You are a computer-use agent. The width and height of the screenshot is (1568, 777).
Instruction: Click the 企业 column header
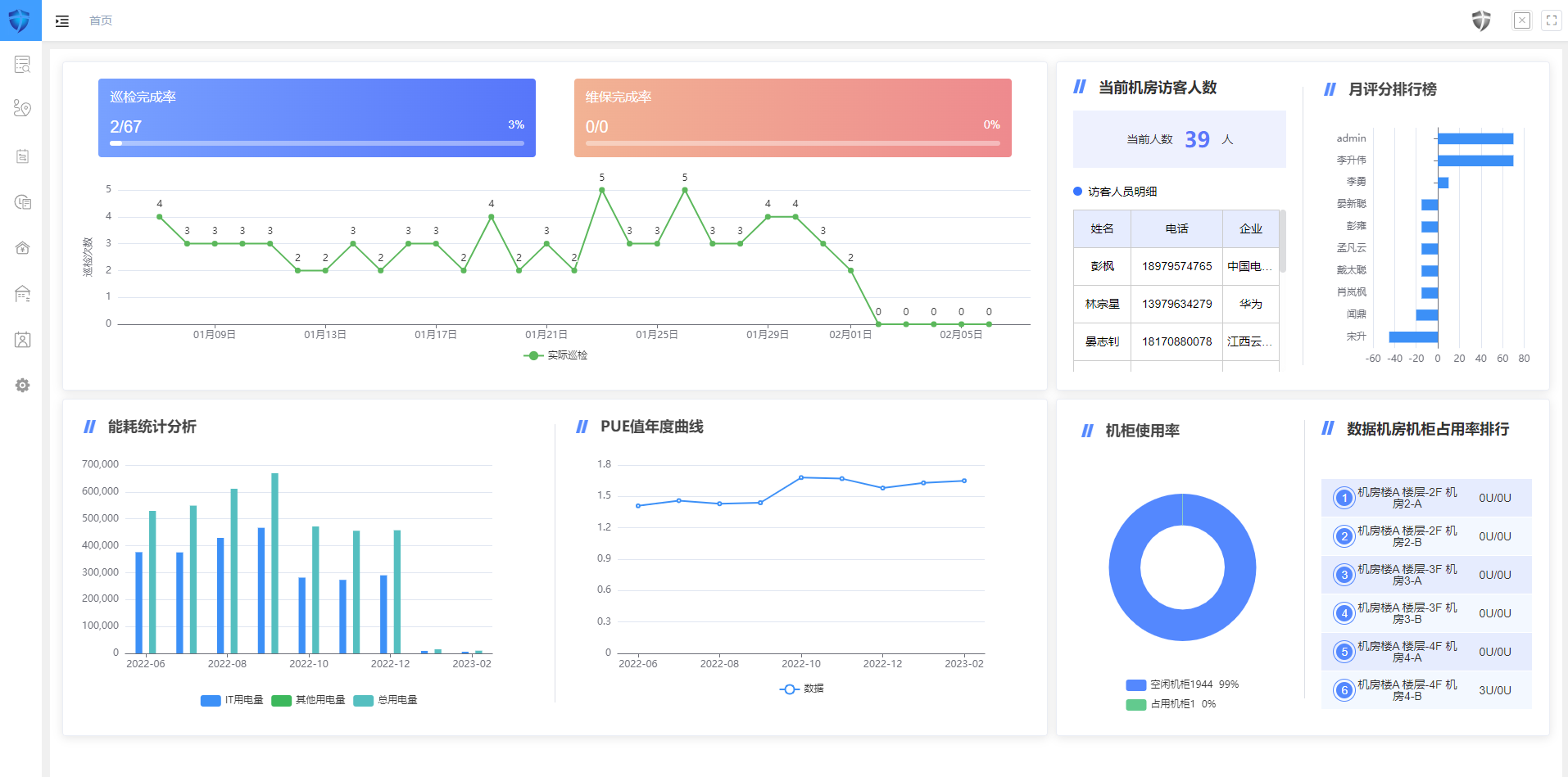(1250, 228)
